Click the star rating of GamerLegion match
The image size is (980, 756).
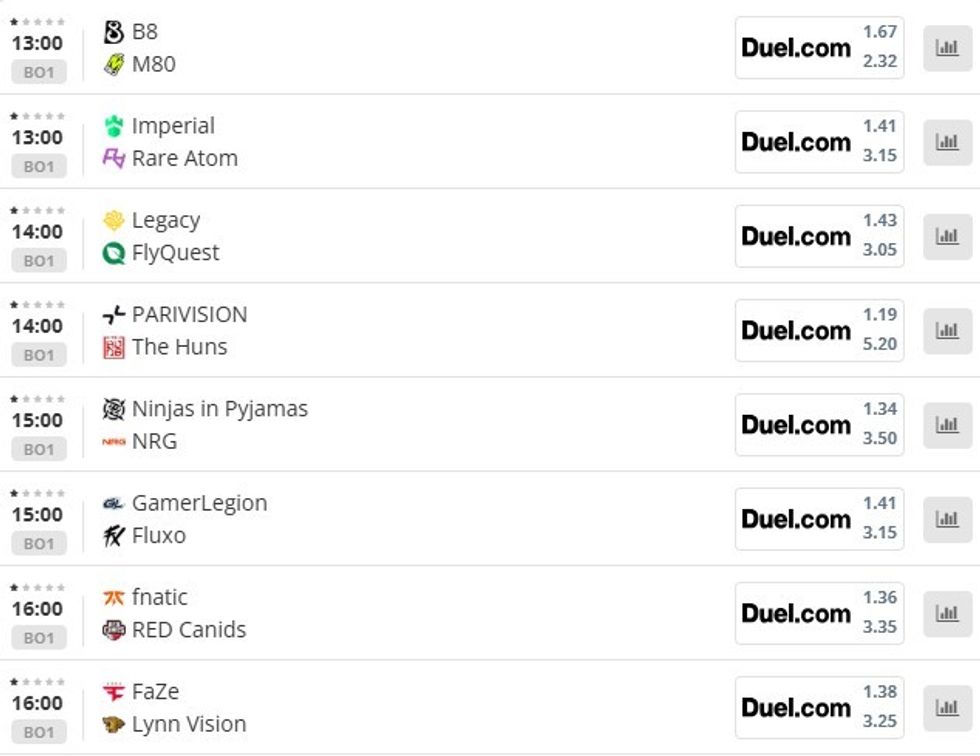pos(38,493)
